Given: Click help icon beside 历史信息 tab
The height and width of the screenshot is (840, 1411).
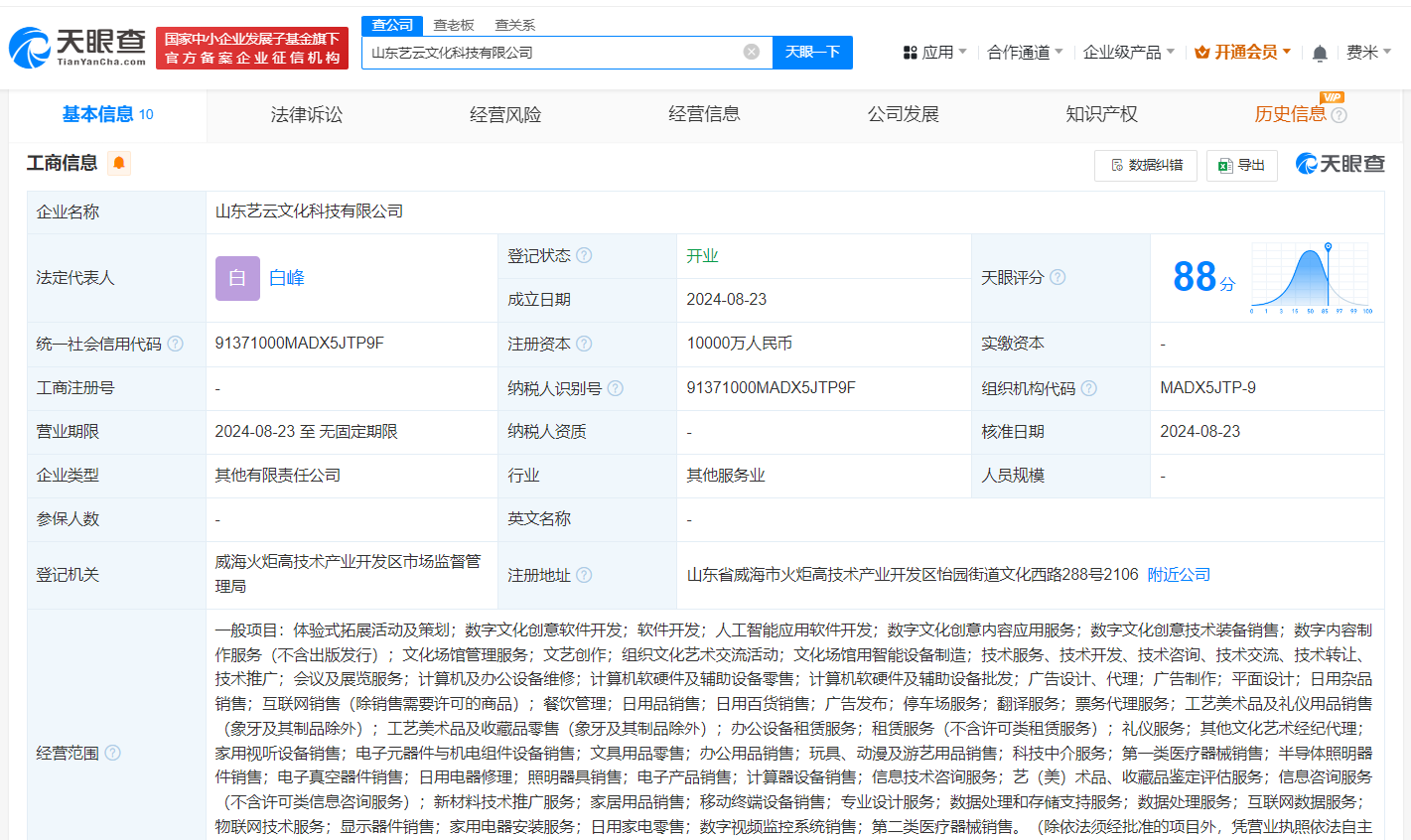Looking at the screenshot, I should tap(1340, 115).
